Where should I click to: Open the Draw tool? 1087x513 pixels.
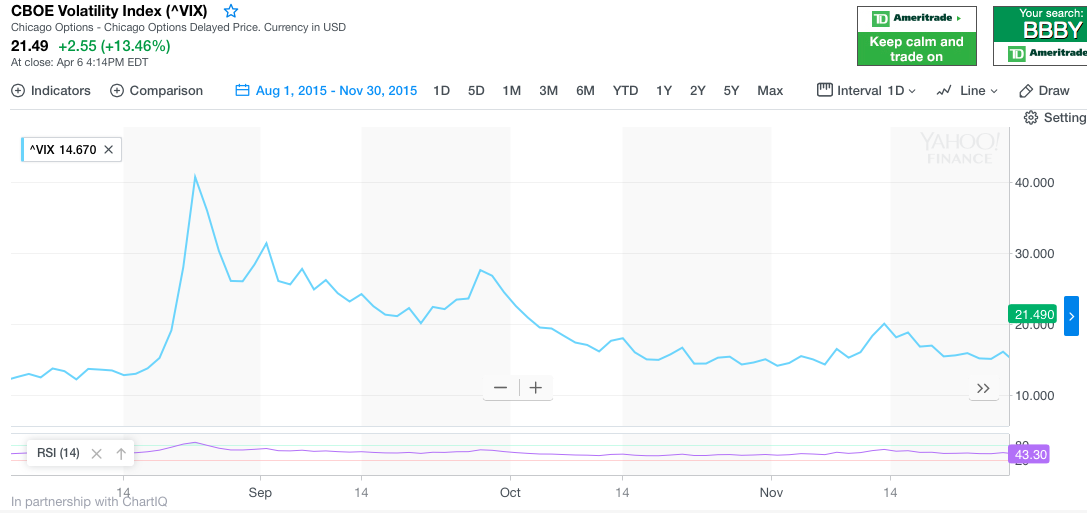click(1044, 91)
